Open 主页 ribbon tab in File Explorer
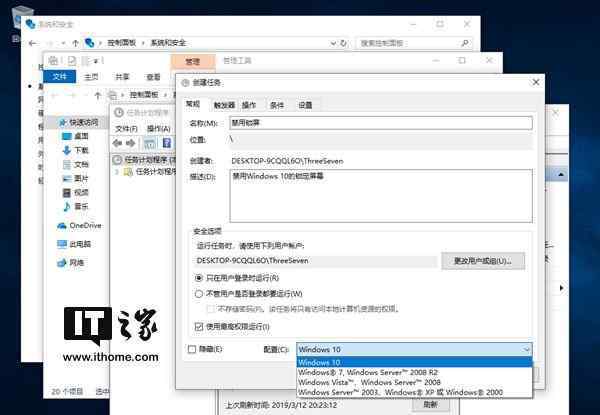 click(91, 77)
